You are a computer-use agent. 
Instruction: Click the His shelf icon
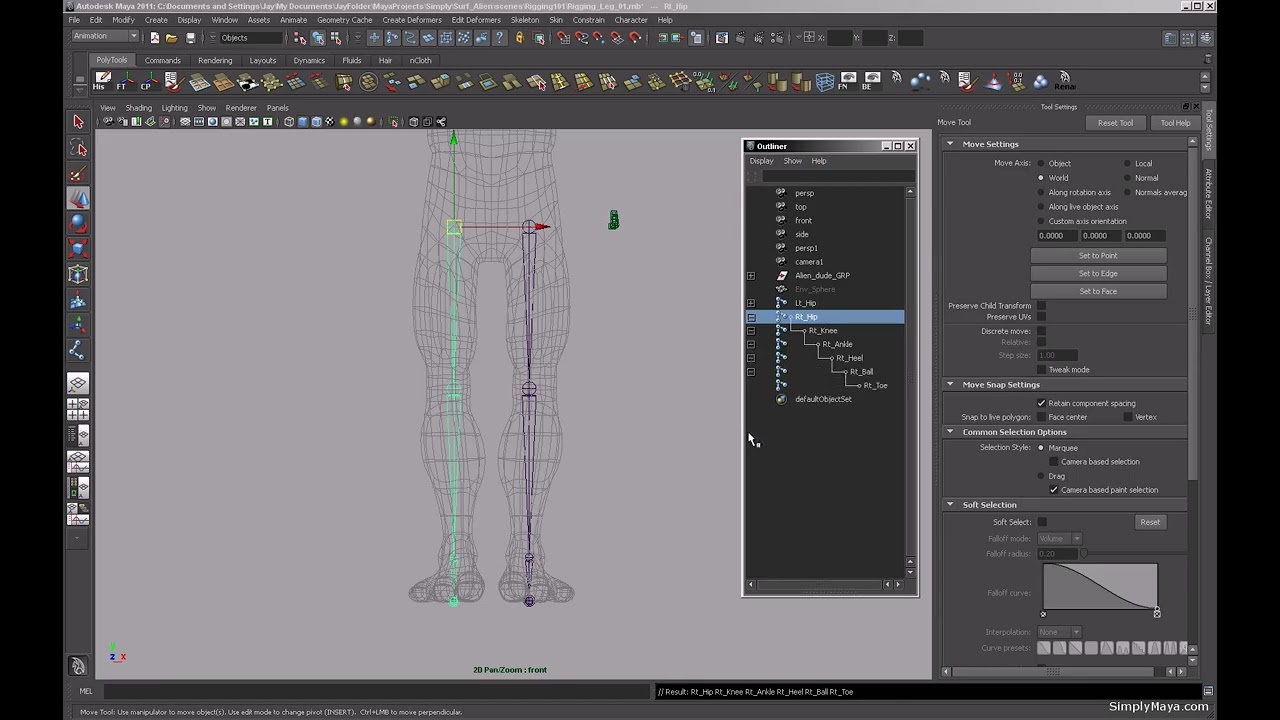click(100, 81)
